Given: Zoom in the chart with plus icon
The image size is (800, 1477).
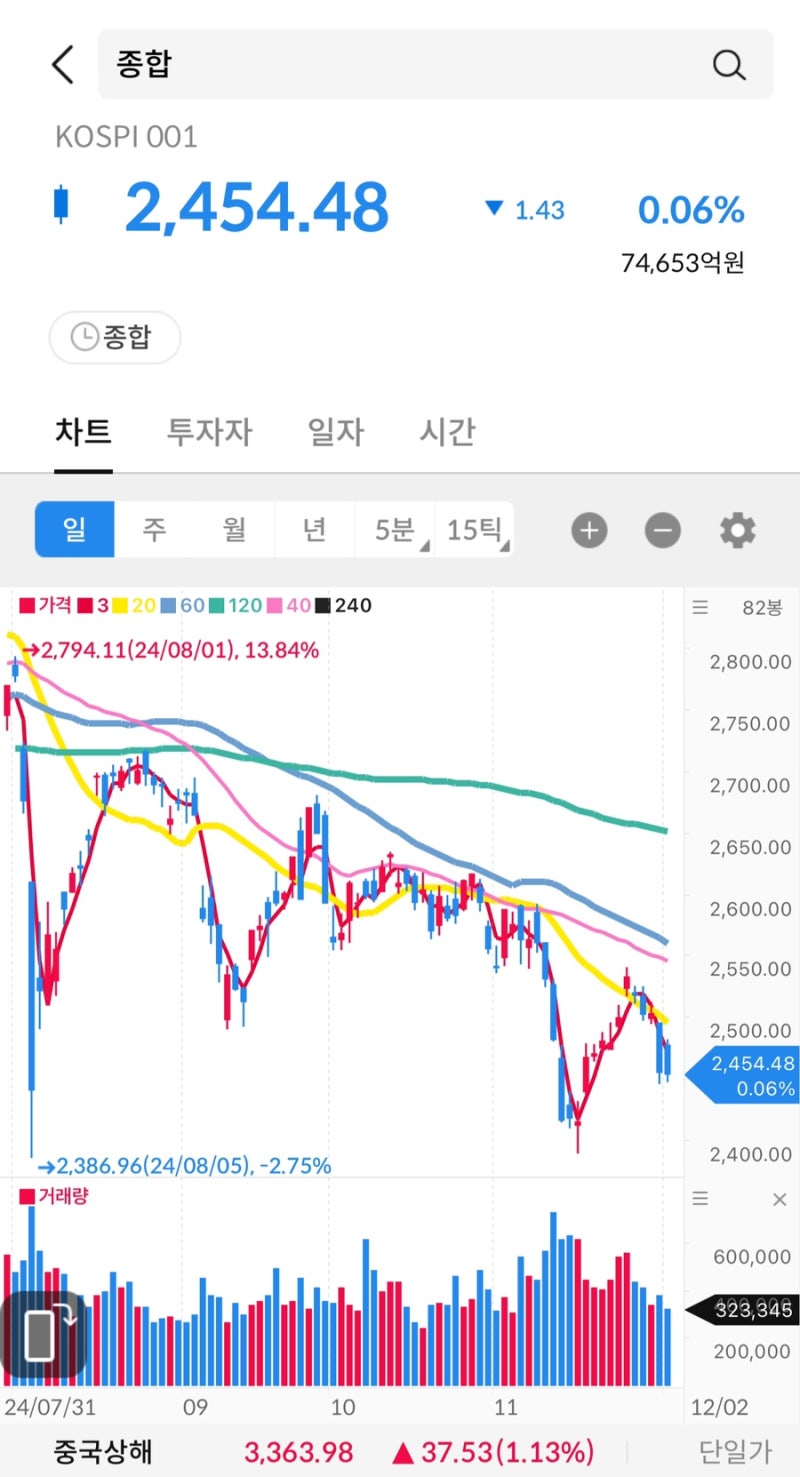Looking at the screenshot, I should (x=589, y=530).
